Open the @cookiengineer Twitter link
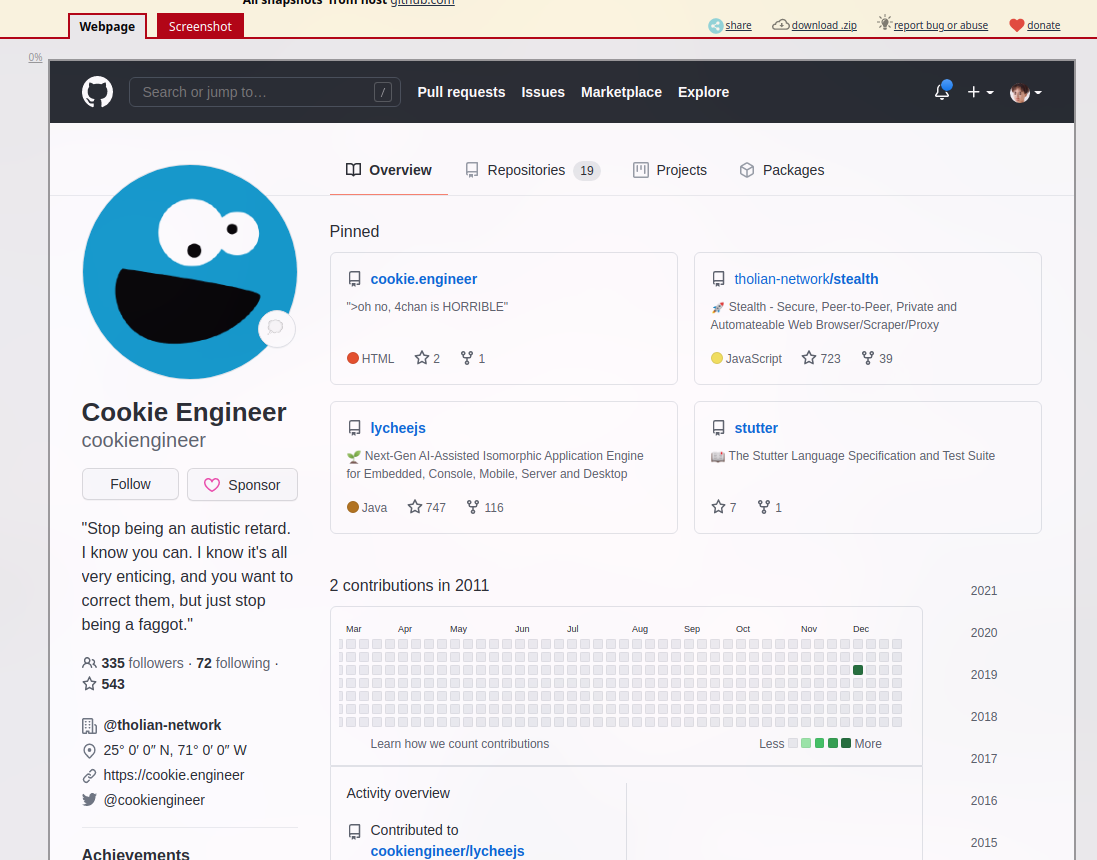The image size is (1097, 860). [154, 800]
